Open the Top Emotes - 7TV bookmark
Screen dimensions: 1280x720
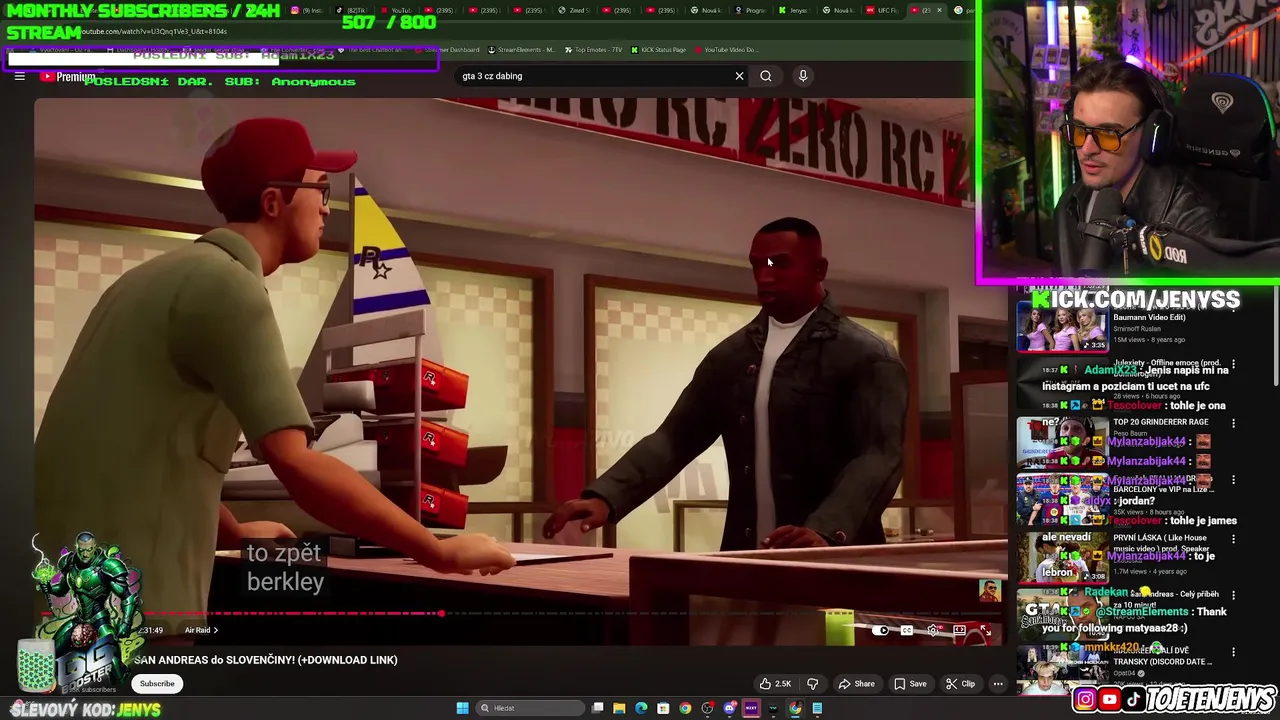click(x=594, y=50)
